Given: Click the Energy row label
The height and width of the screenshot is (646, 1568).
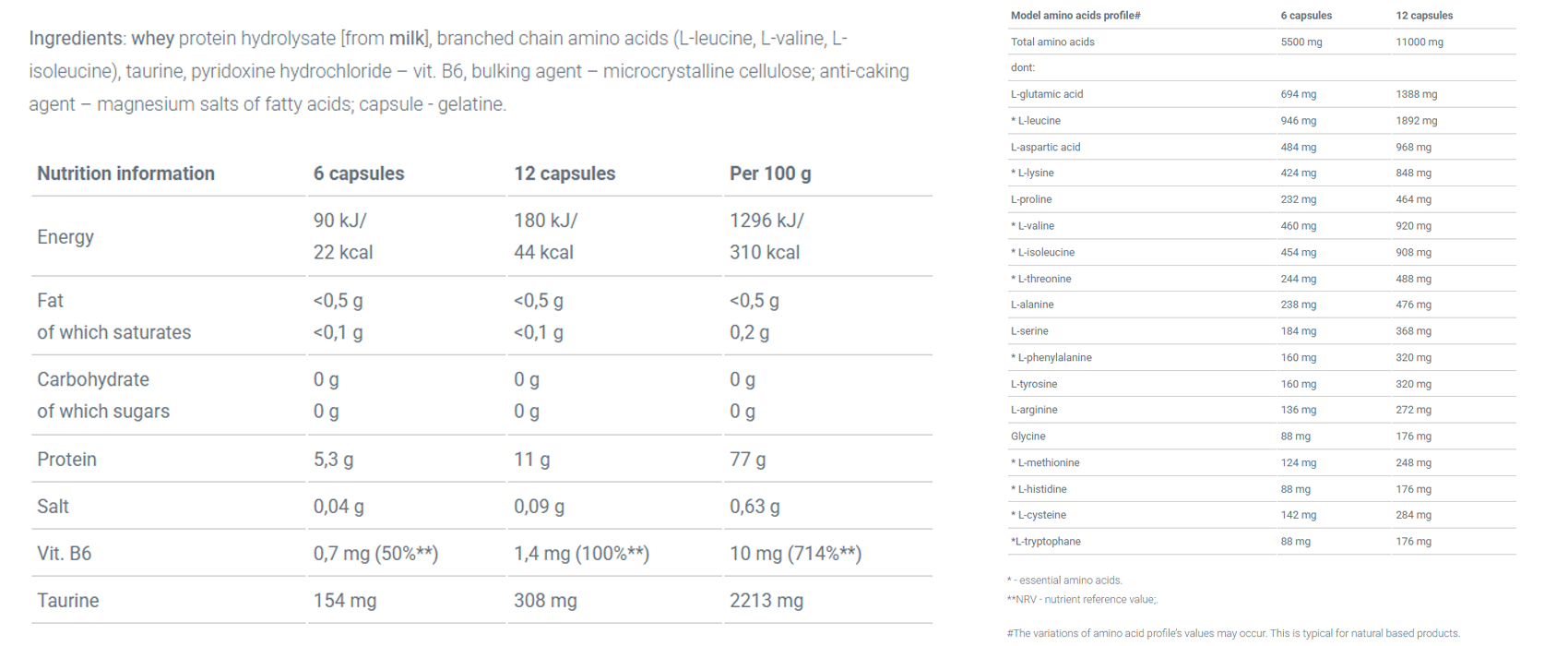Looking at the screenshot, I should (65, 237).
